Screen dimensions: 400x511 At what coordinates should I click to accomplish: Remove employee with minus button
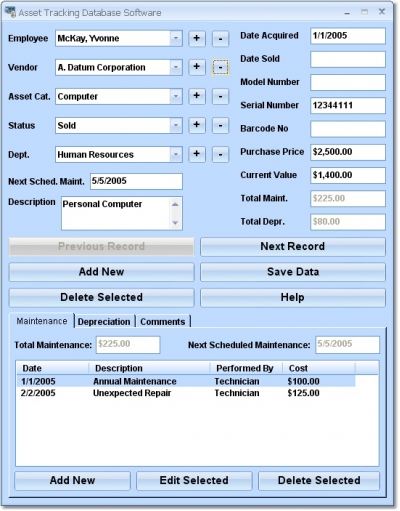click(x=220, y=39)
